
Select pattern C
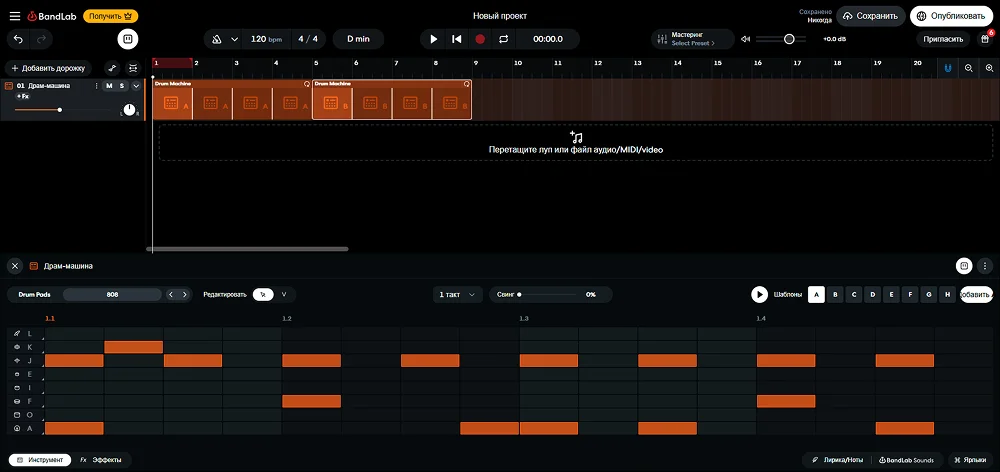point(854,295)
